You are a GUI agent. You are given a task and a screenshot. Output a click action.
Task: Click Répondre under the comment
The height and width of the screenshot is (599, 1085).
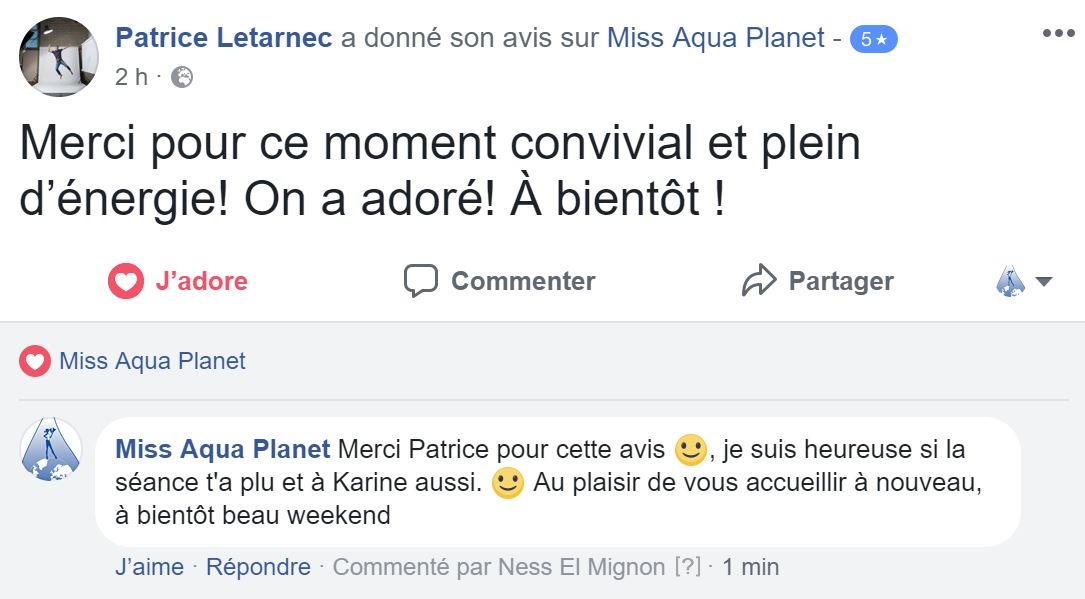coord(258,567)
